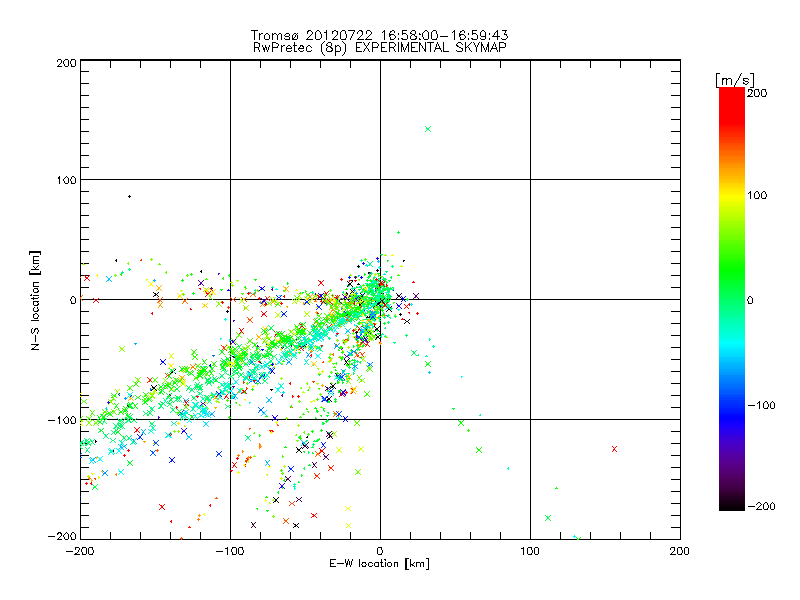
Task: Click the isolated green cross near top center
Action: click(428, 129)
